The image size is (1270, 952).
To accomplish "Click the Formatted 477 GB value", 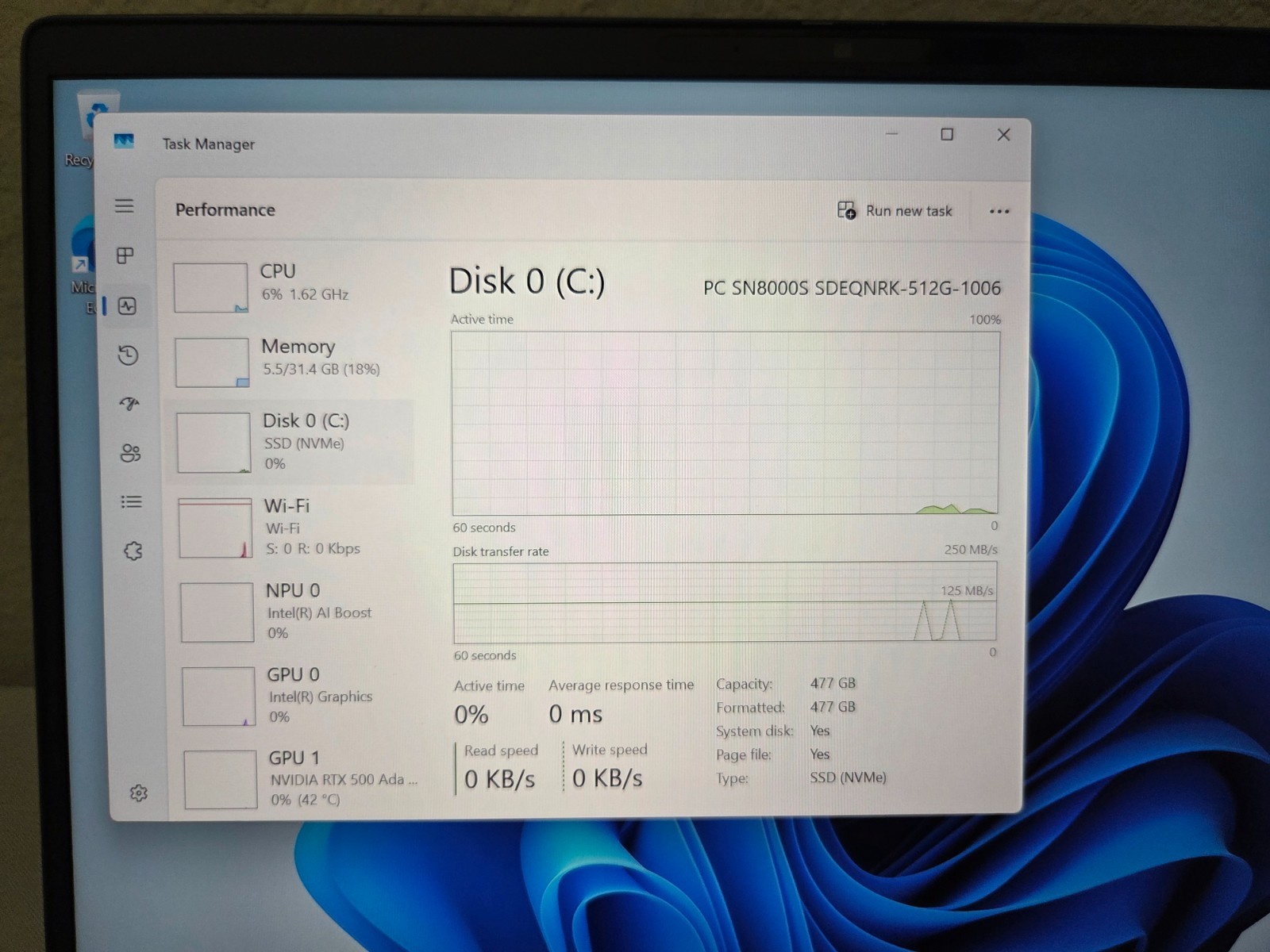I will 833,707.
